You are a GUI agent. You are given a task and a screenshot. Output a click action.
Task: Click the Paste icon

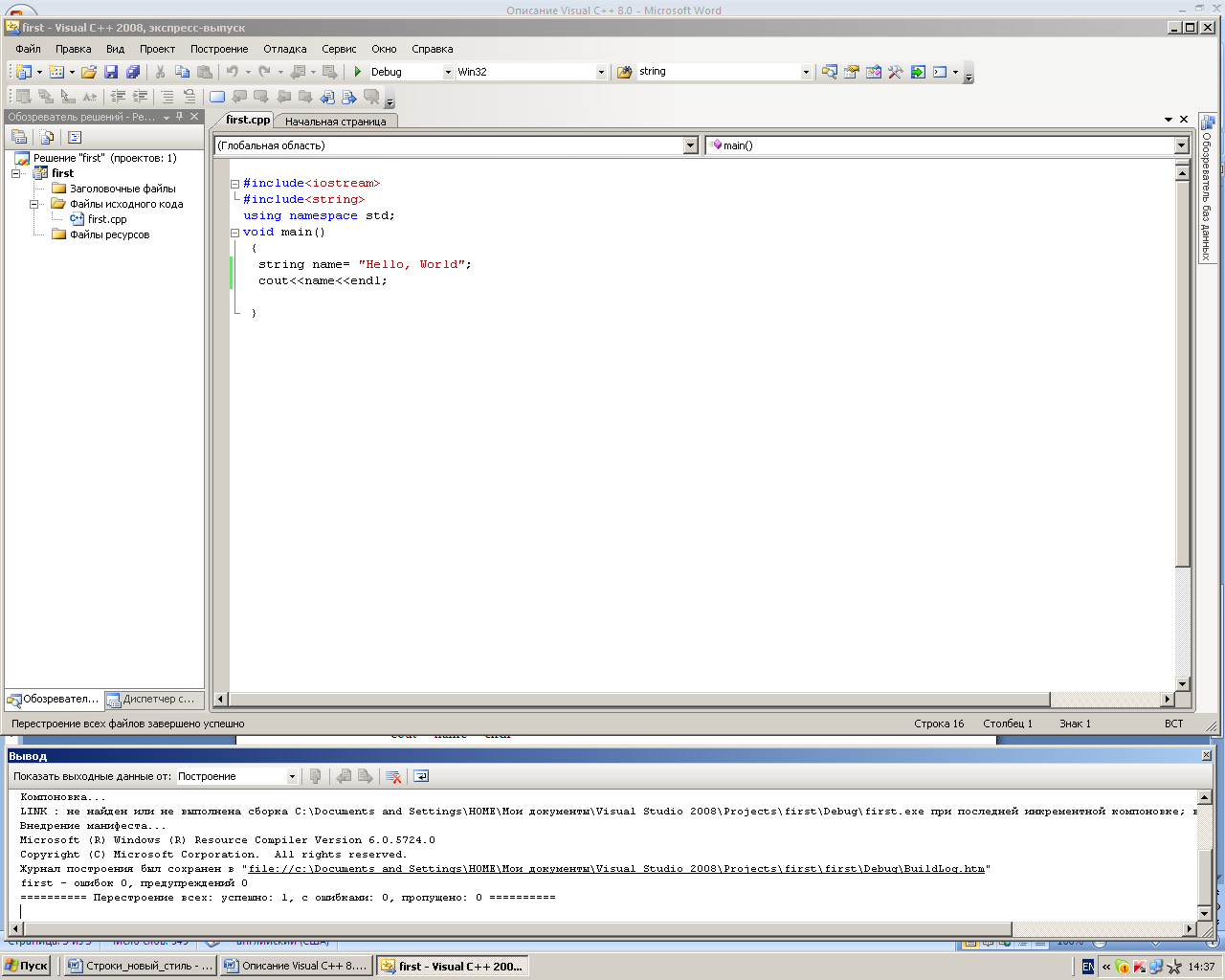coord(204,72)
